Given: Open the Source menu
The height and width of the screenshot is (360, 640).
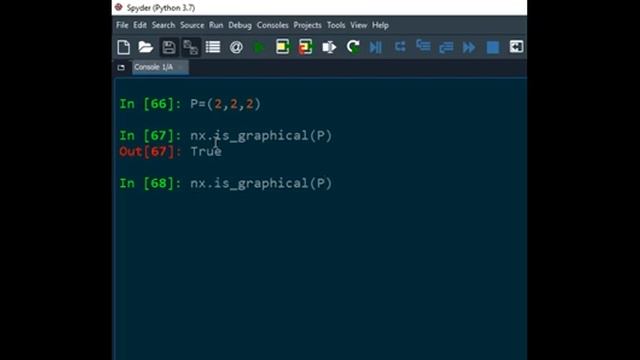Looking at the screenshot, I should pyautogui.click(x=192, y=25).
